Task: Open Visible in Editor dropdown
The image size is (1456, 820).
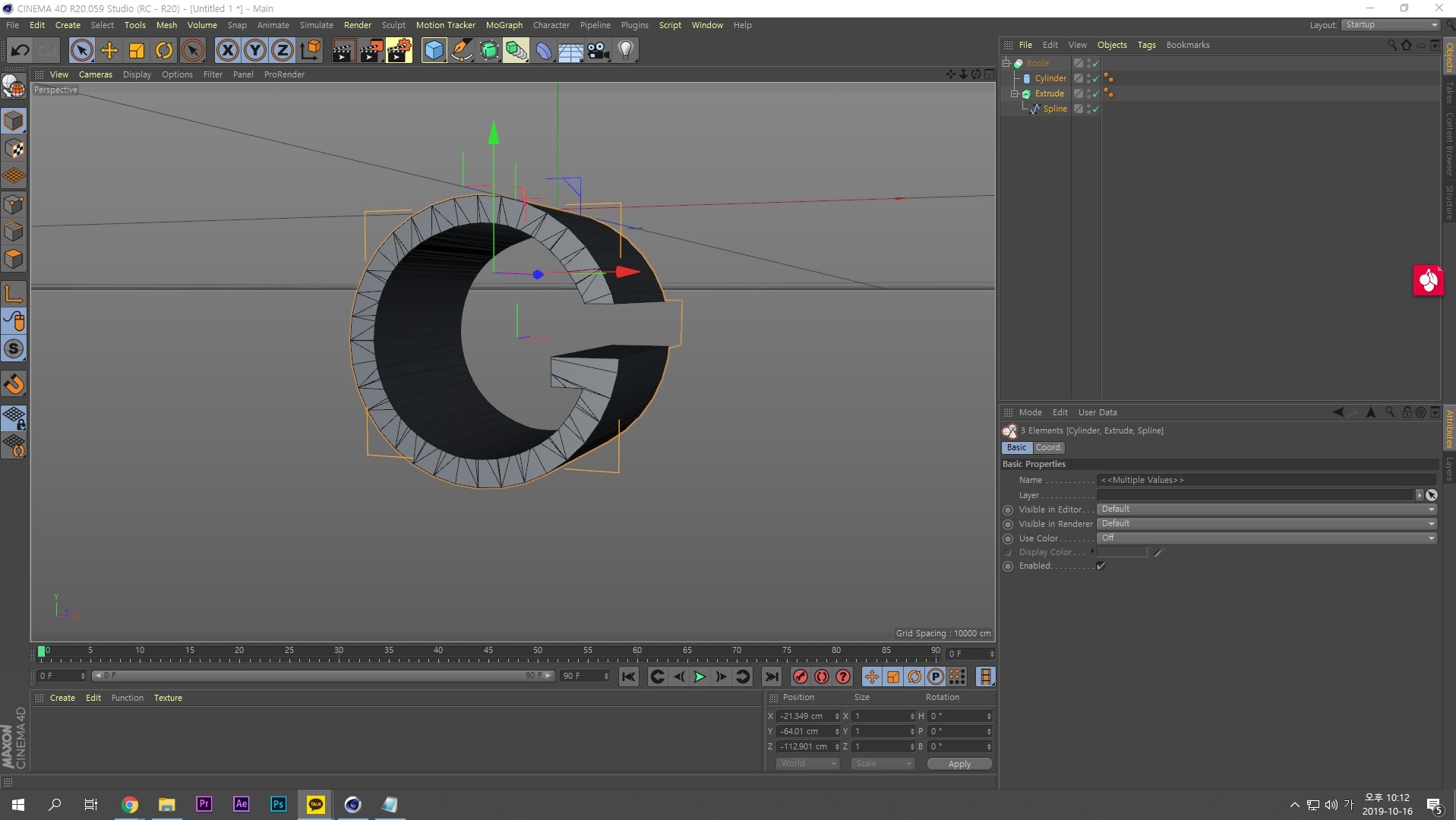Action: pos(1267,509)
